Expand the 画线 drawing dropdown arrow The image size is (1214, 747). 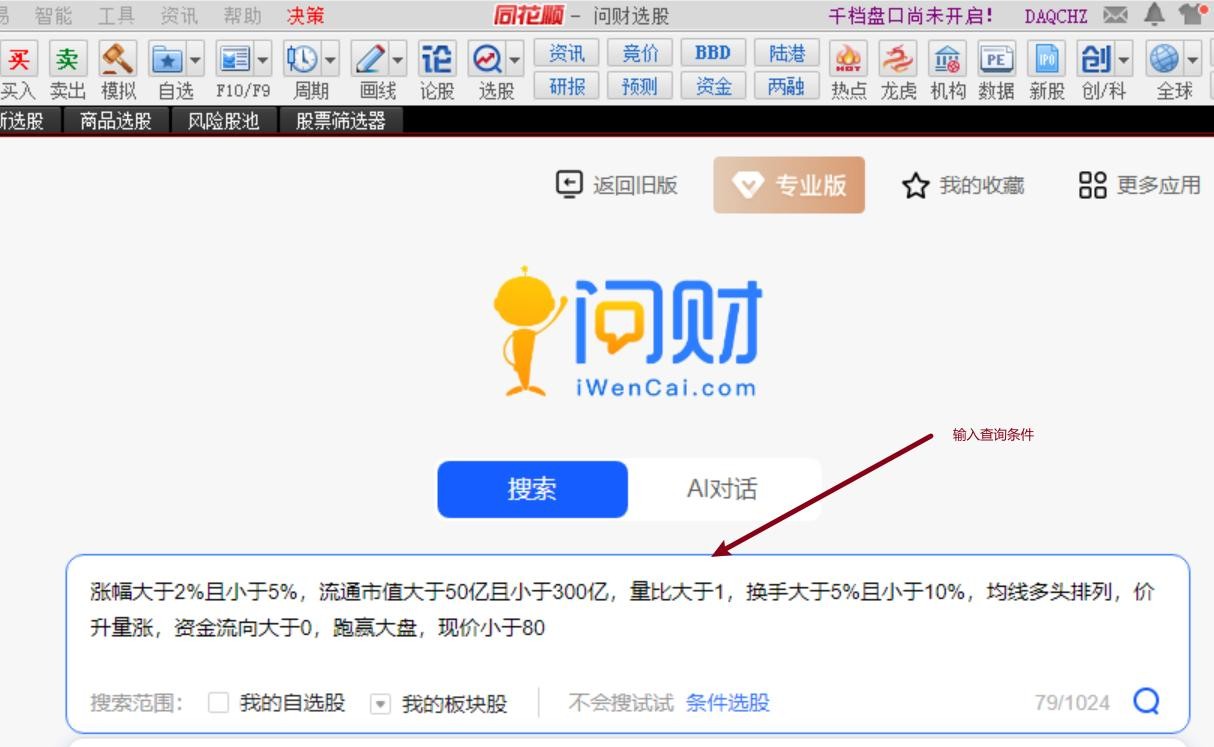point(398,60)
